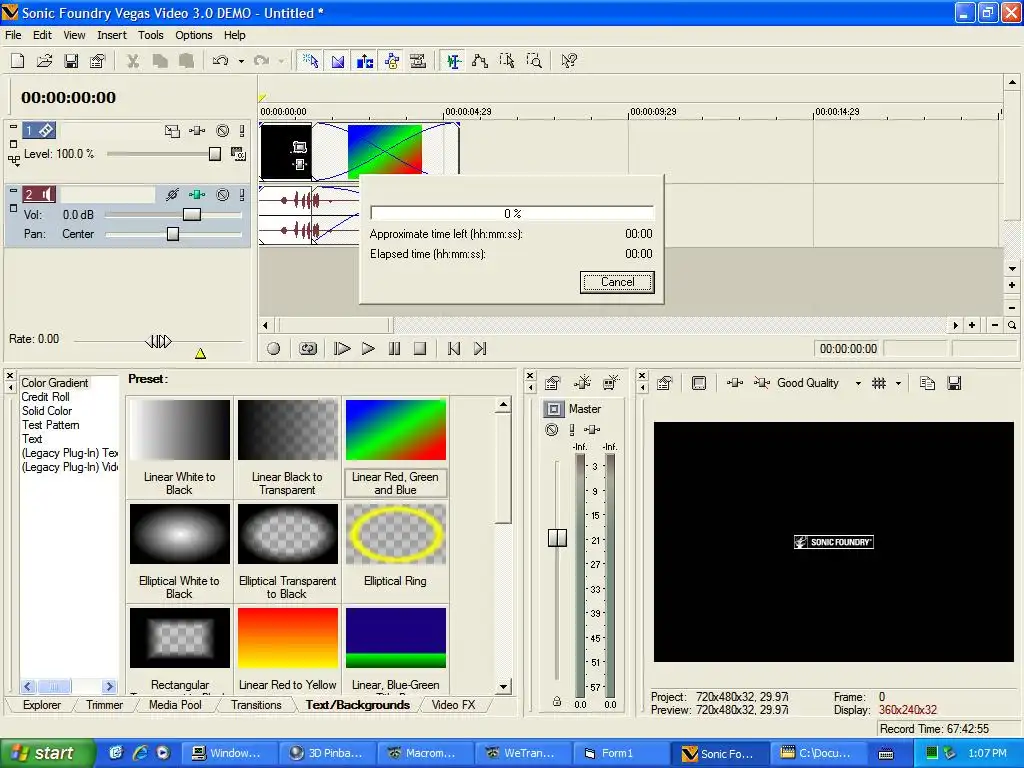Screen dimensions: 1024x768
Task: Select Linear White to Black preset
Action: coord(180,447)
